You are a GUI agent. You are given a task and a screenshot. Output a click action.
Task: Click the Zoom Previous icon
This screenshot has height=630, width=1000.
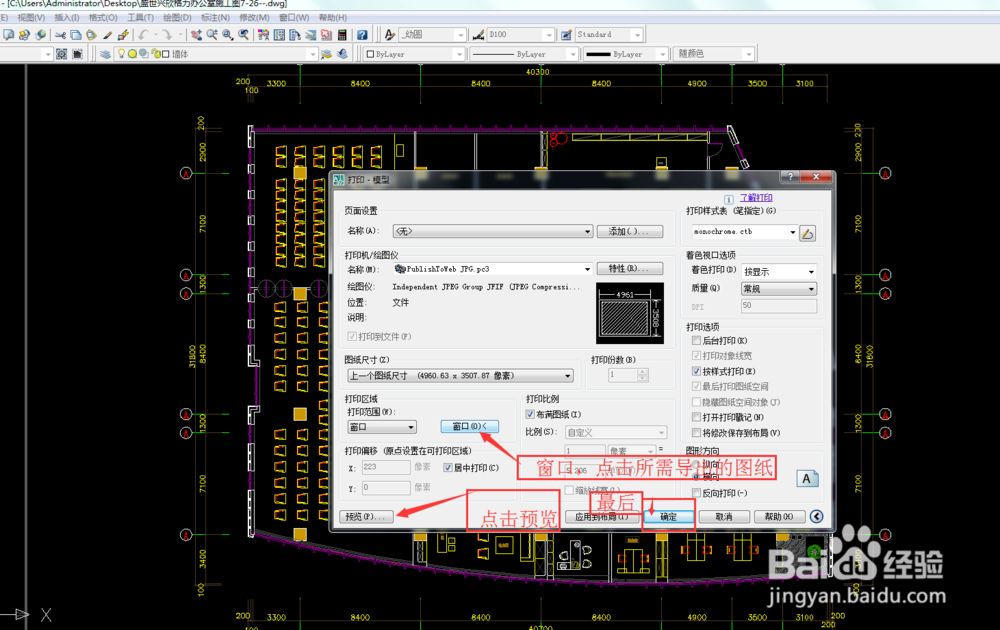(244, 34)
